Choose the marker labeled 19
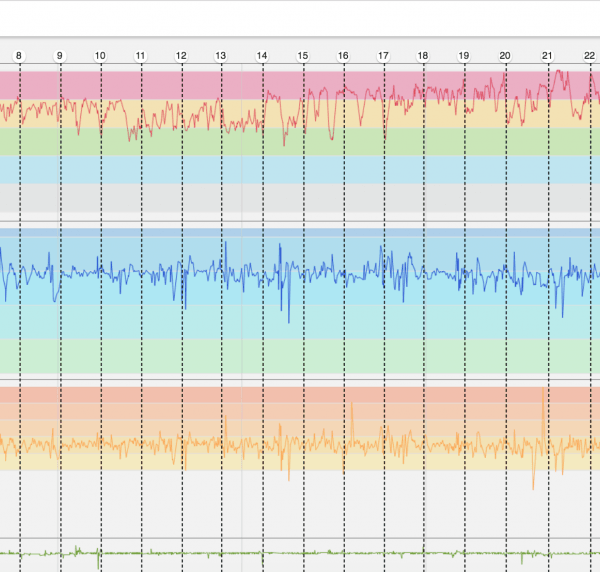 (x=463, y=56)
